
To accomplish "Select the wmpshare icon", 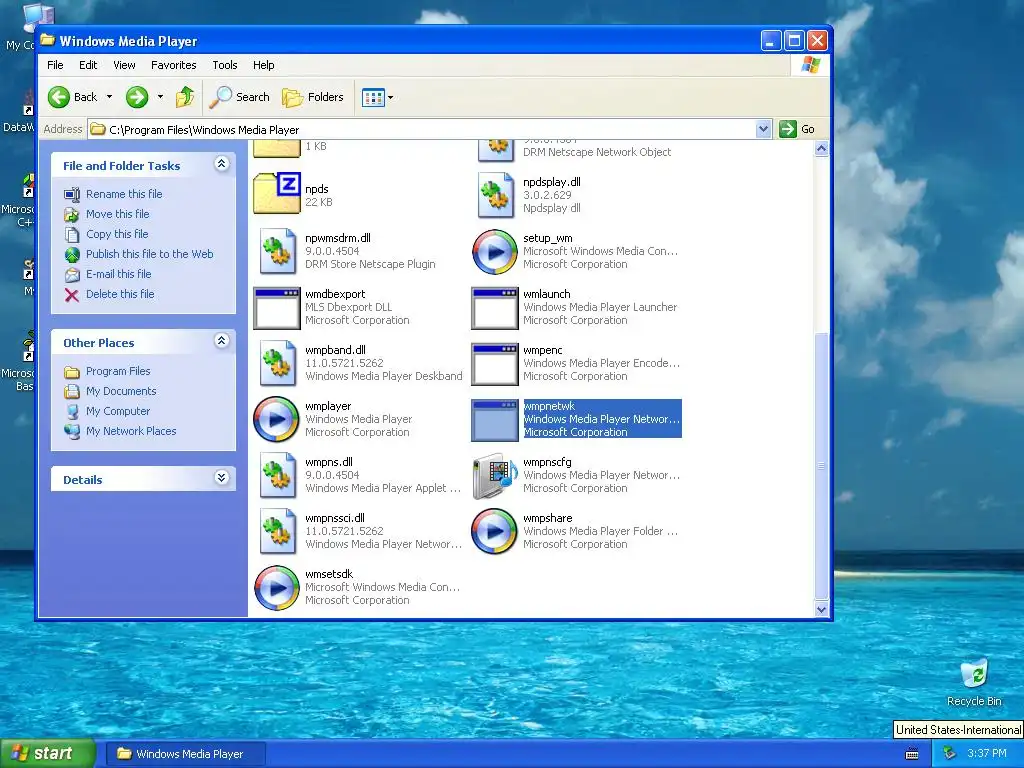I will pos(495,532).
